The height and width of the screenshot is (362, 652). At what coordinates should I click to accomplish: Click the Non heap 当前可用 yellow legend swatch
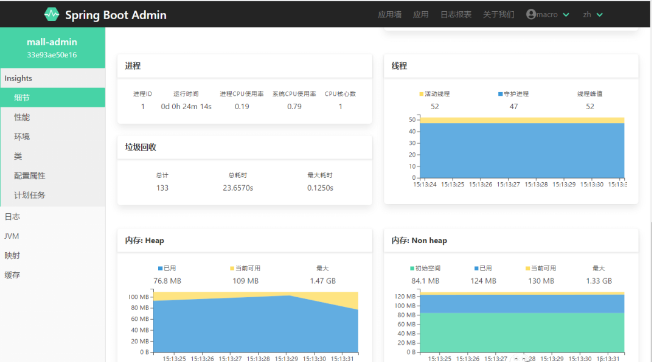(528, 268)
